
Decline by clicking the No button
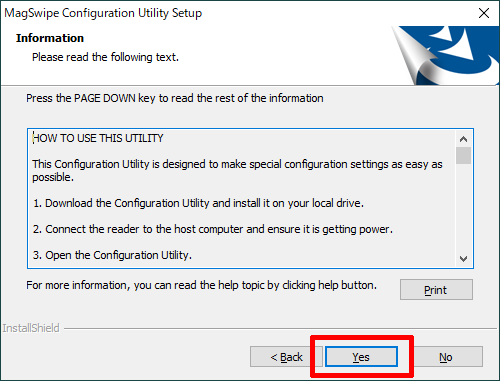(x=446, y=357)
